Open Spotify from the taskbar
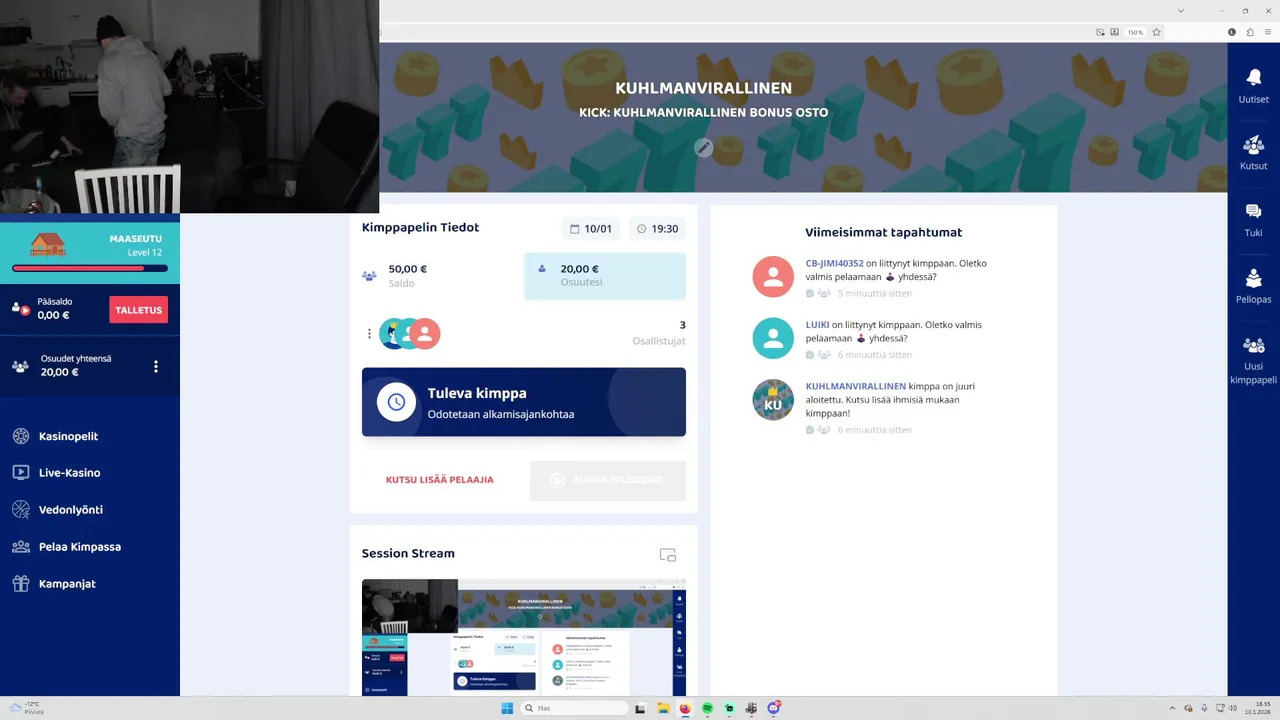 click(x=707, y=708)
